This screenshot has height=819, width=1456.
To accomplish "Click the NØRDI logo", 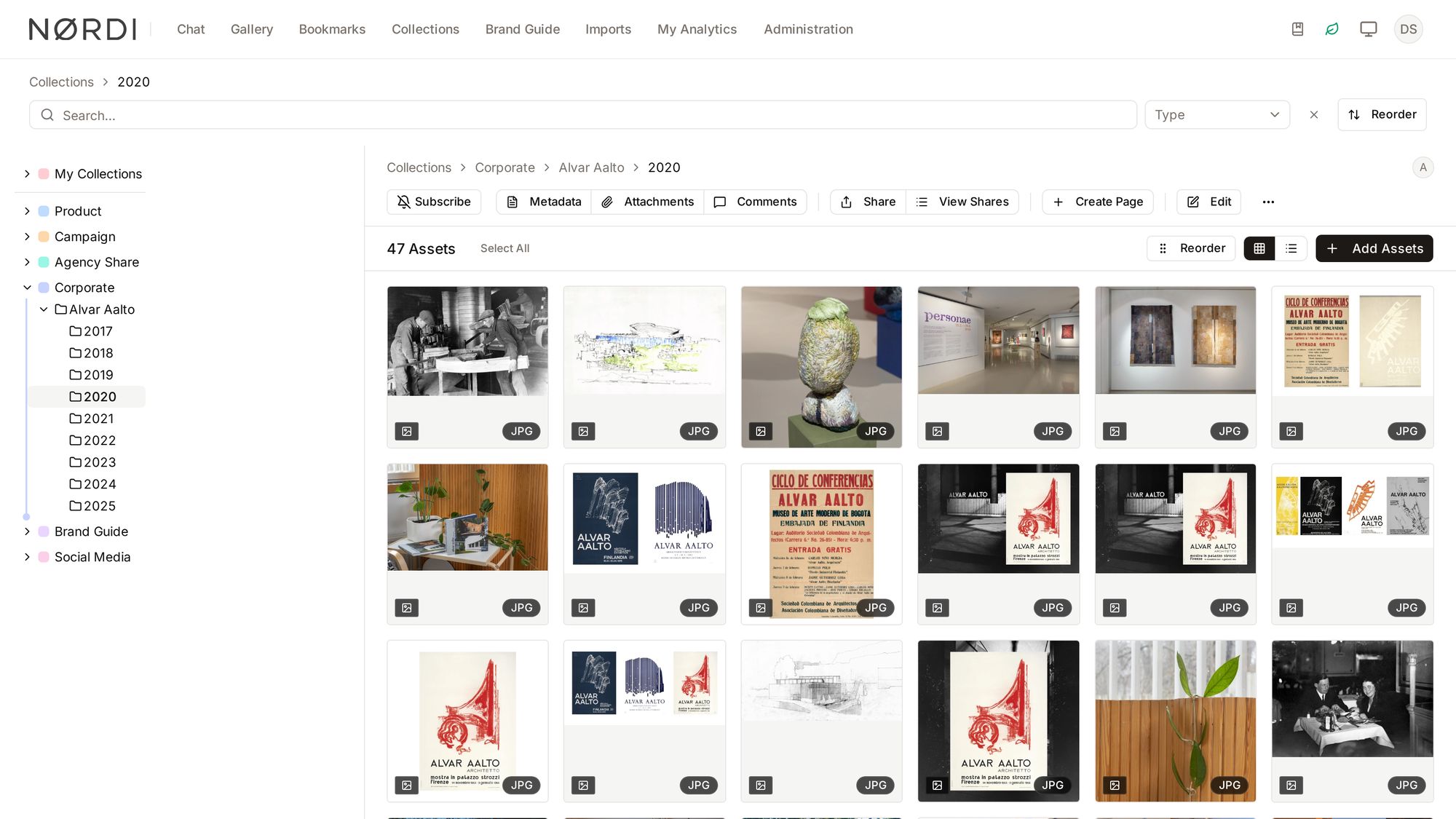I will 82,29.
